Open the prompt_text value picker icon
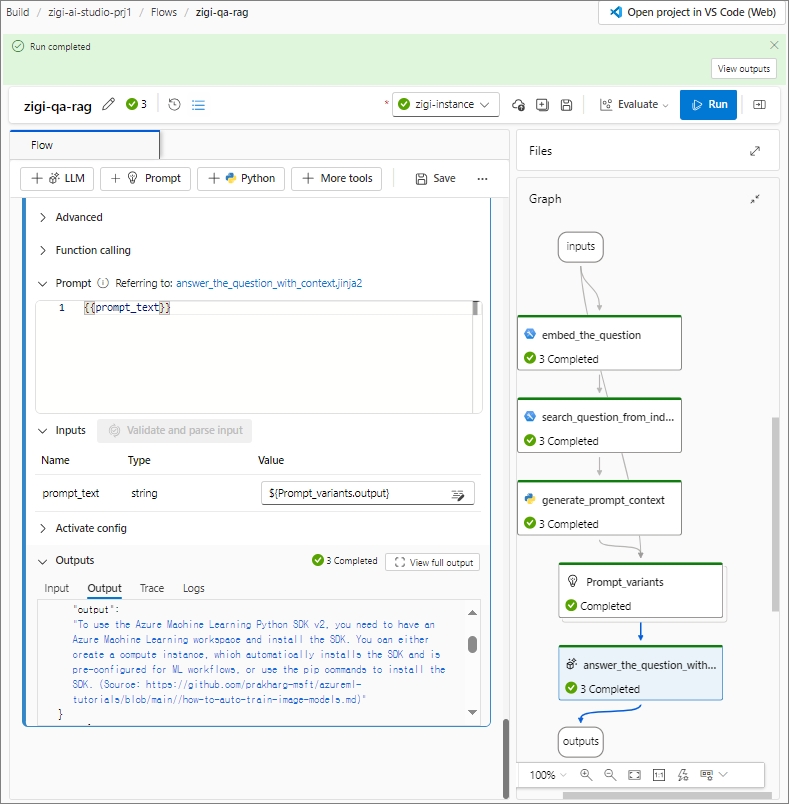This screenshot has height=804, width=789. 458,494
